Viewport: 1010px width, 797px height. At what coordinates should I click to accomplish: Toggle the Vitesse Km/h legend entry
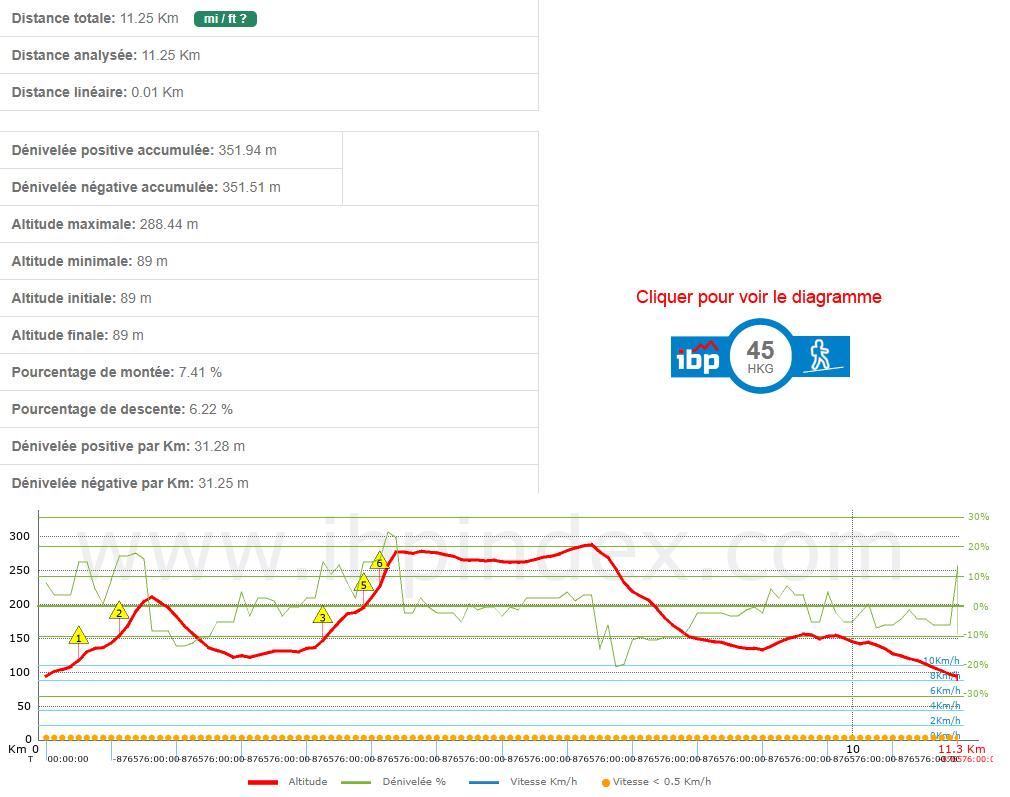(x=543, y=782)
